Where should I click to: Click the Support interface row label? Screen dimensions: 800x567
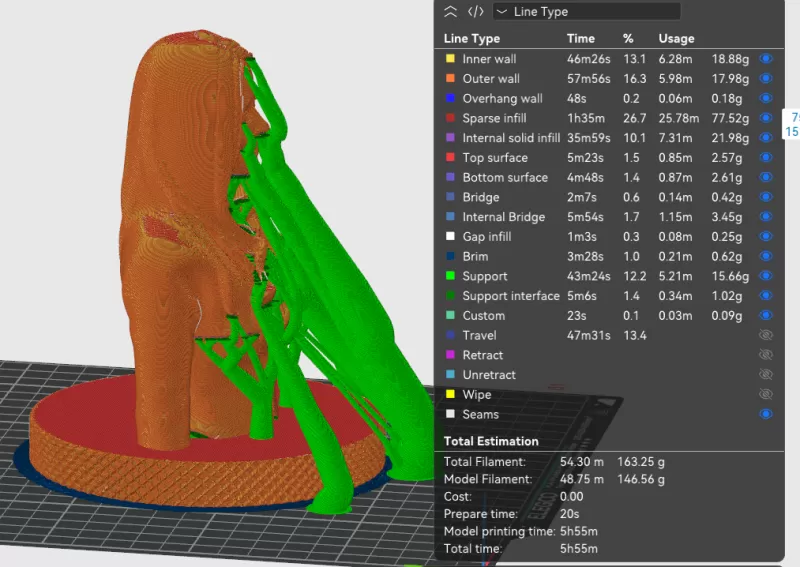coord(510,296)
